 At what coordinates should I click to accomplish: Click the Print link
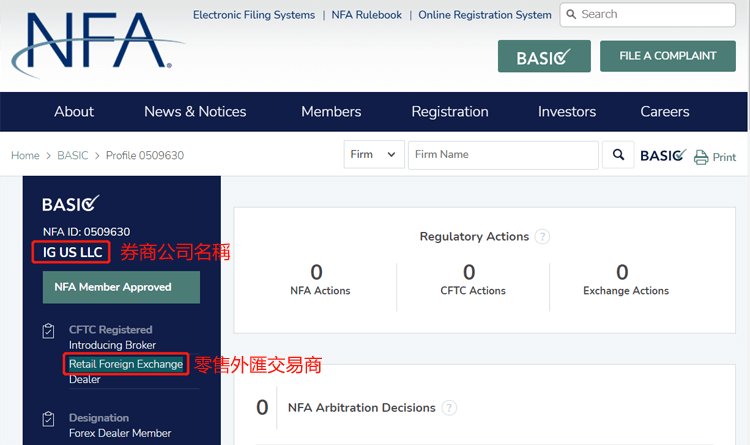(724, 157)
